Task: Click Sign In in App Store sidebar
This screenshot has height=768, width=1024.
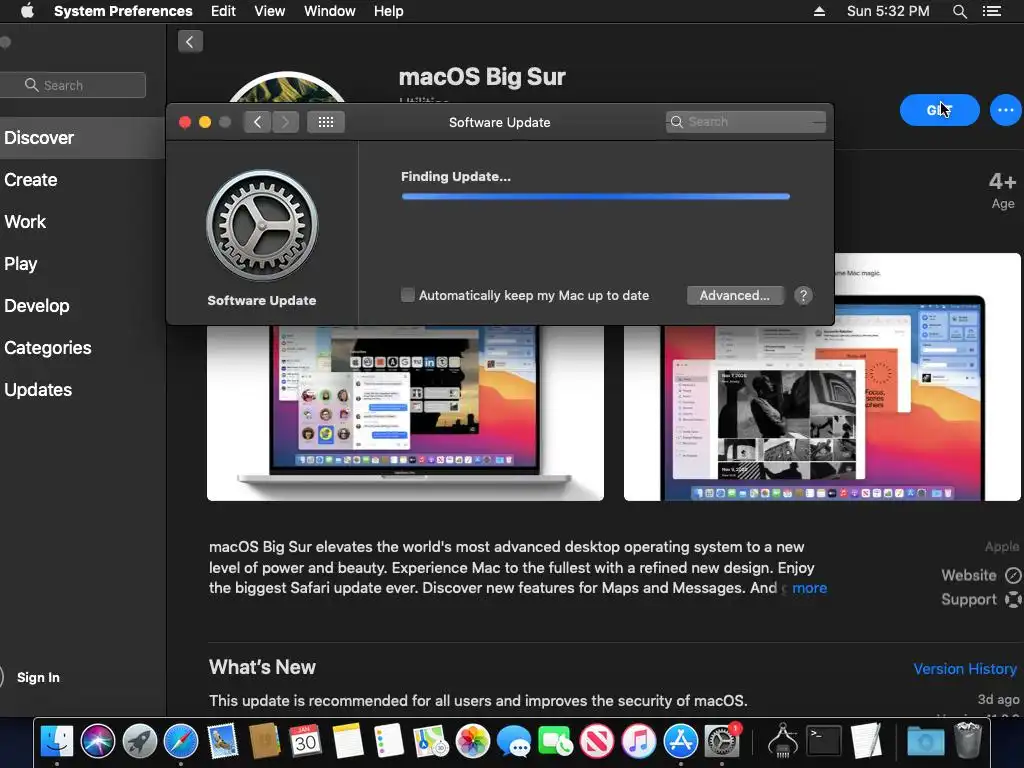Action: 38,677
